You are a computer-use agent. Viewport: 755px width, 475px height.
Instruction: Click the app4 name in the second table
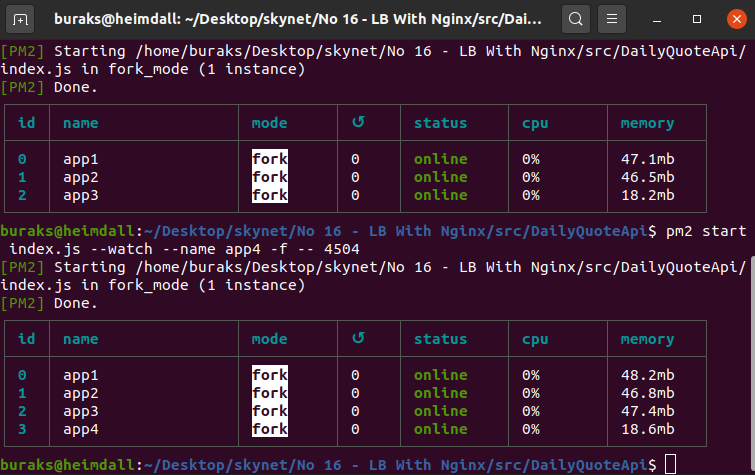81,428
